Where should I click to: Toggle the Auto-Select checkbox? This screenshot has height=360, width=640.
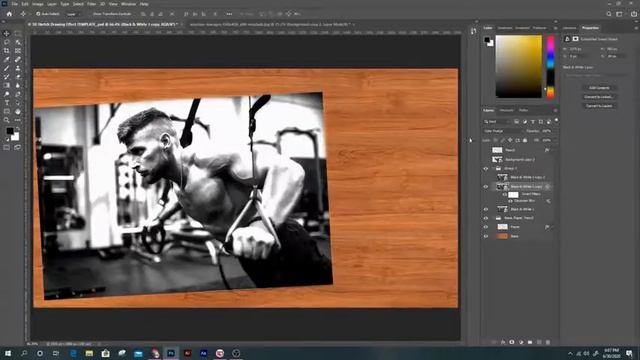[x=38, y=14]
